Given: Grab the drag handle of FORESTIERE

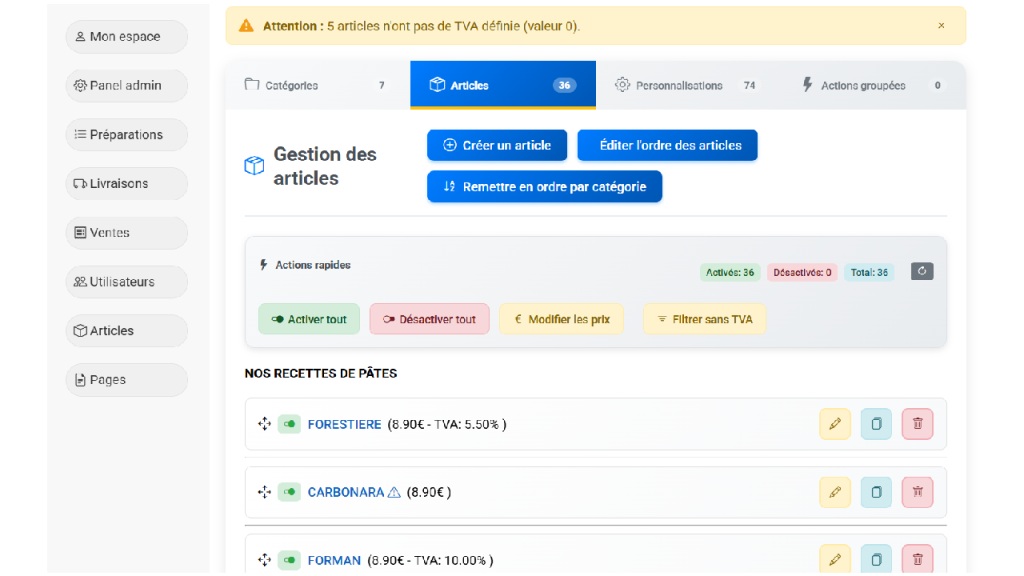Looking at the screenshot, I should (265, 424).
